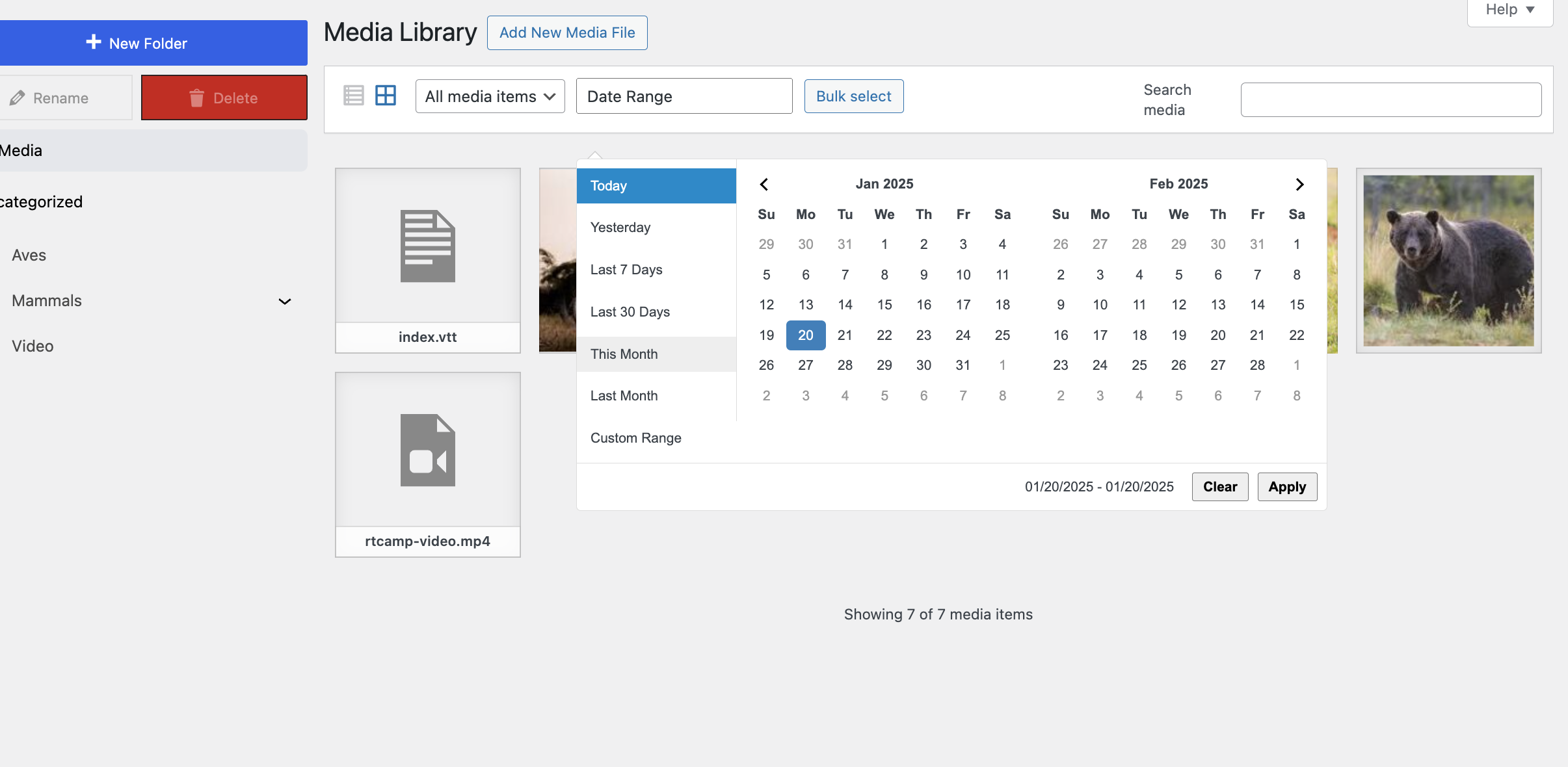
Task: Click the Delete trash icon
Action: point(196,98)
